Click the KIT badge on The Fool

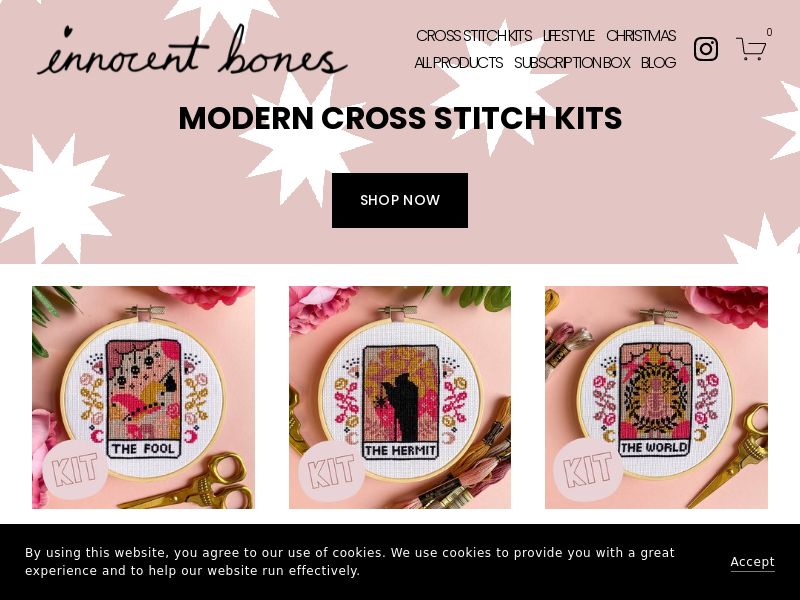[75, 470]
